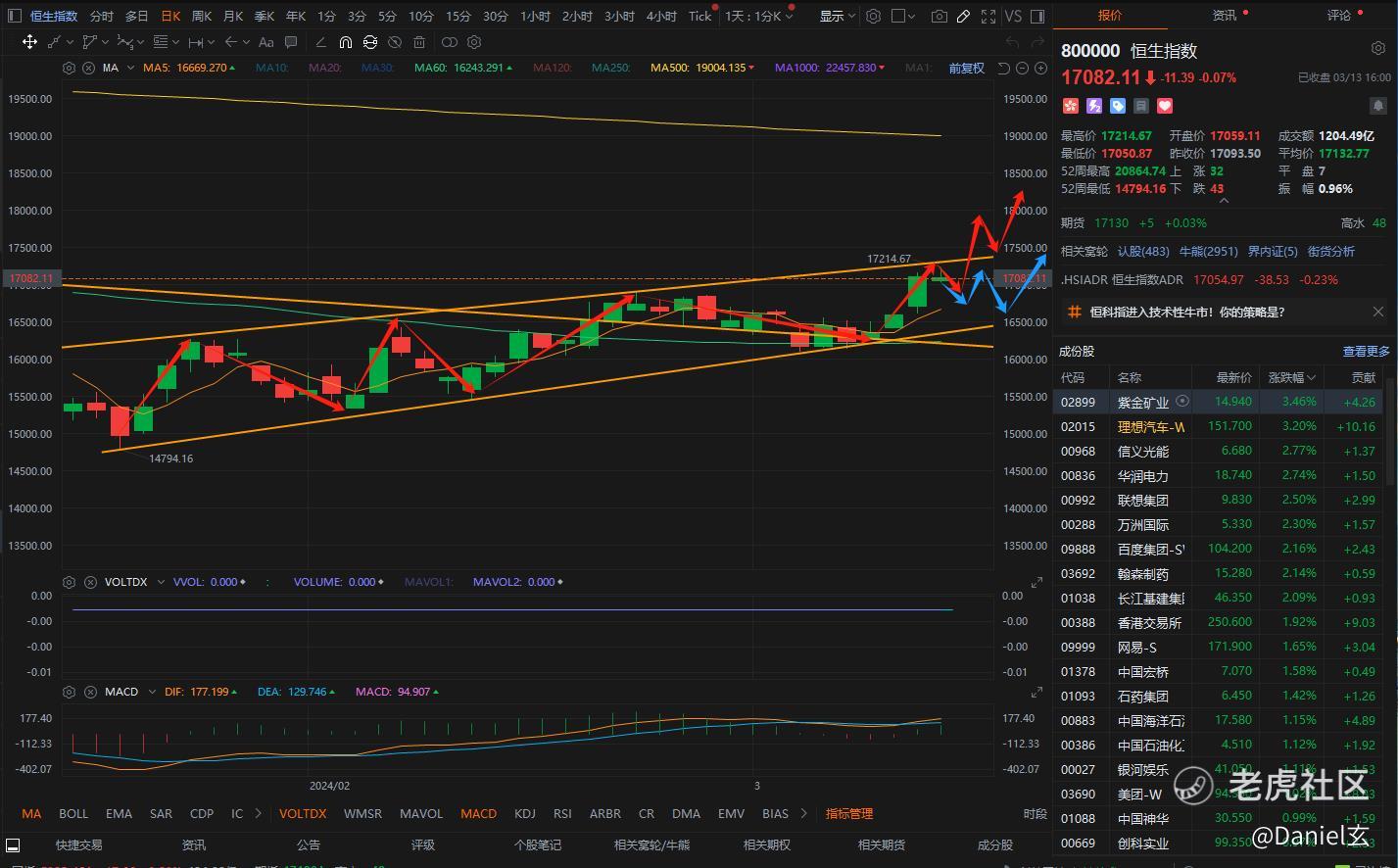Select the 分时 intraday chart tab
The width and height of the screenshot is (1398, 868).
pyautogui.click(x=101, y=16)
